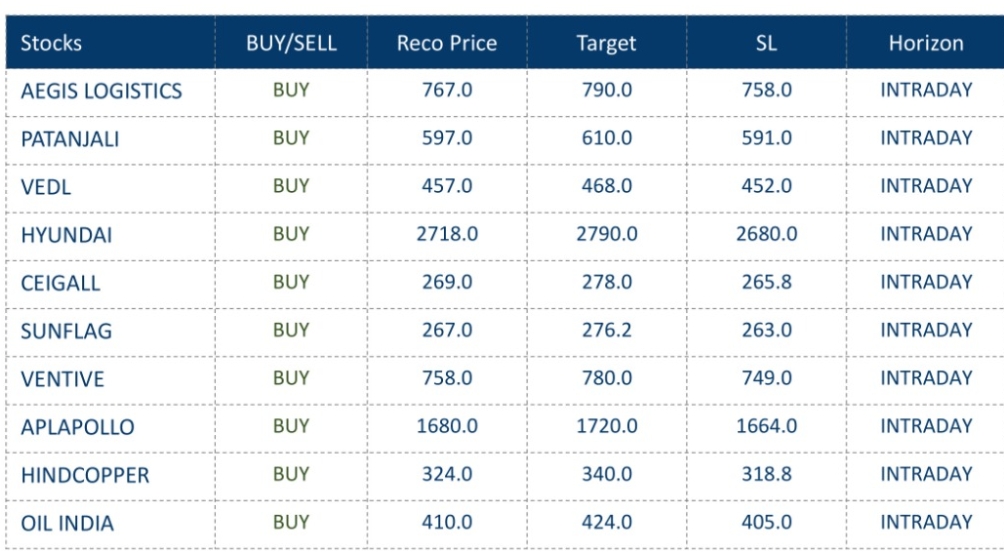
Task: Select the SL column header
Action: coord(766,43)
